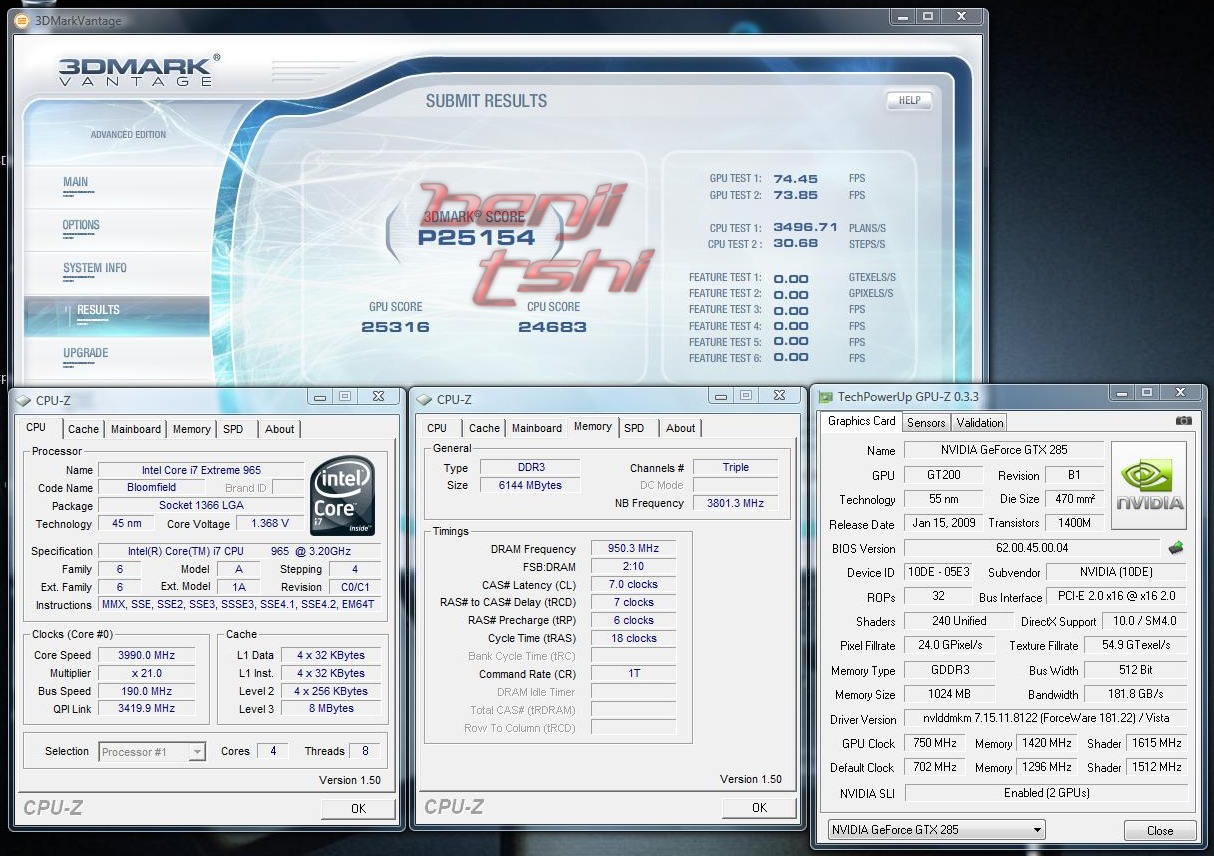Screen dimensions: 1214x856
Task: Click the NVIDIA logo in GPU-Z
Action: [x=1148, y=486]
